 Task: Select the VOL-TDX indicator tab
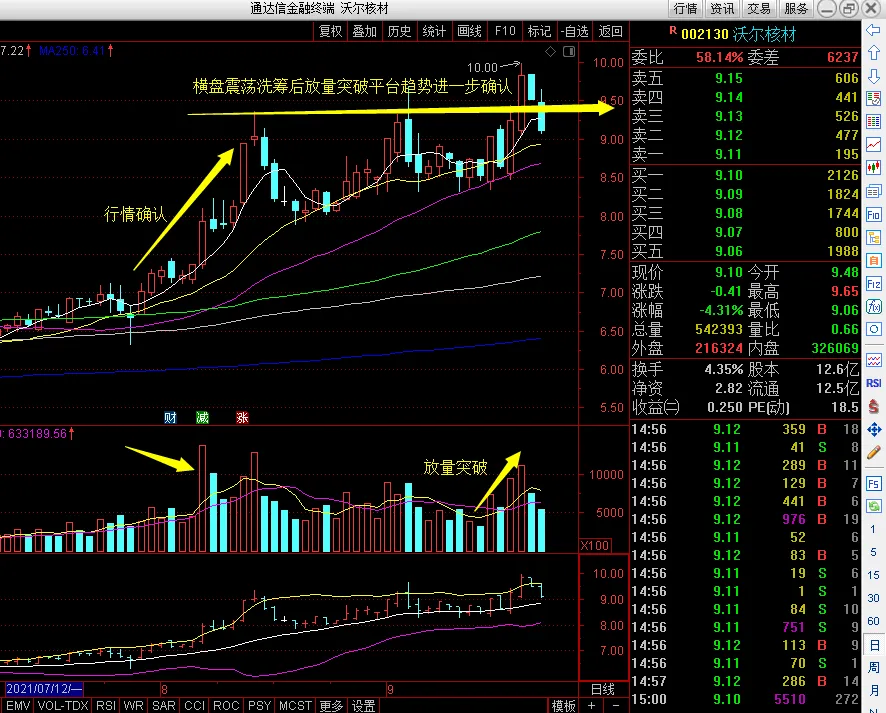click(x=63, y=706)
